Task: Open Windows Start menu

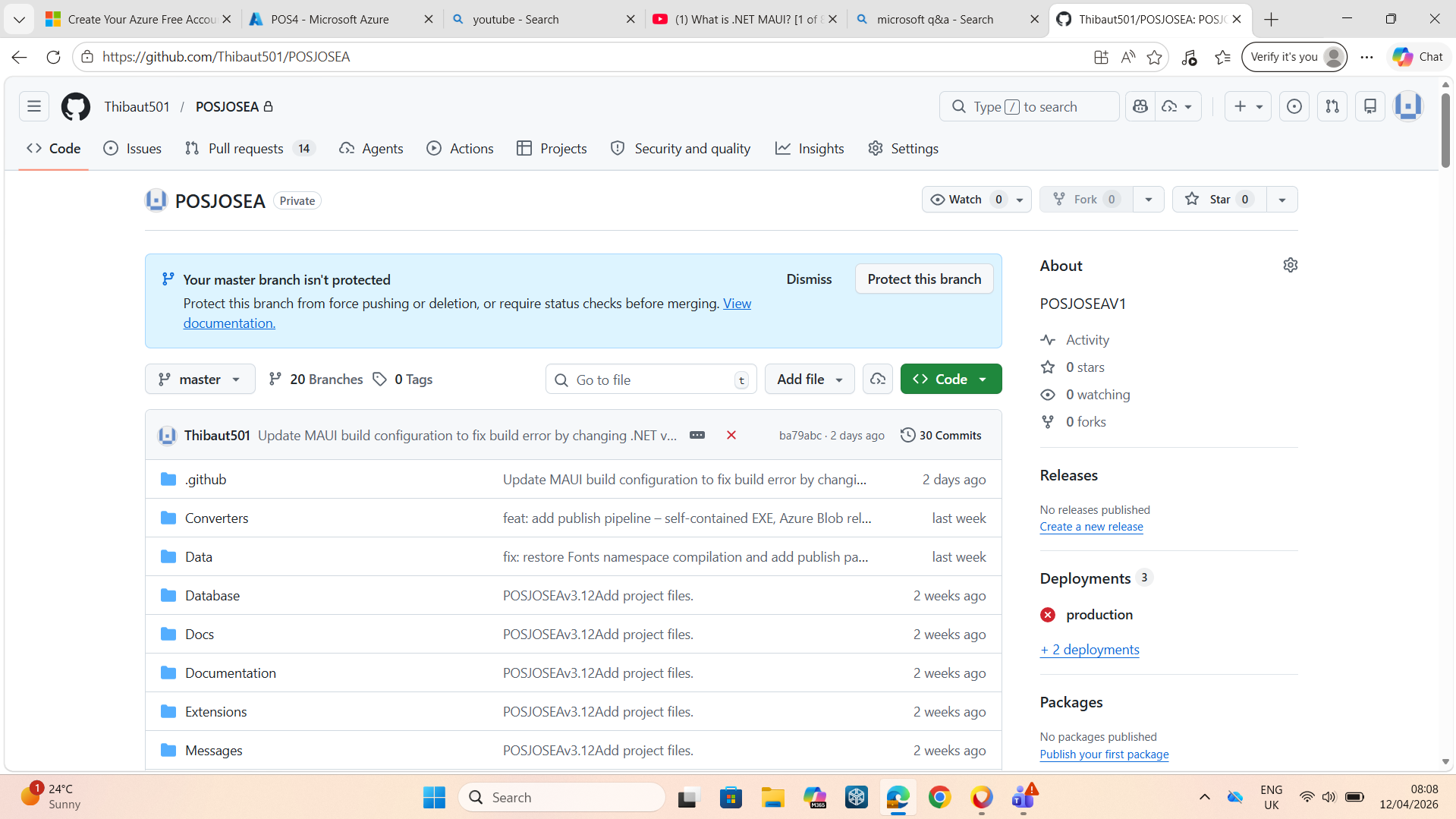Action: 435,798
